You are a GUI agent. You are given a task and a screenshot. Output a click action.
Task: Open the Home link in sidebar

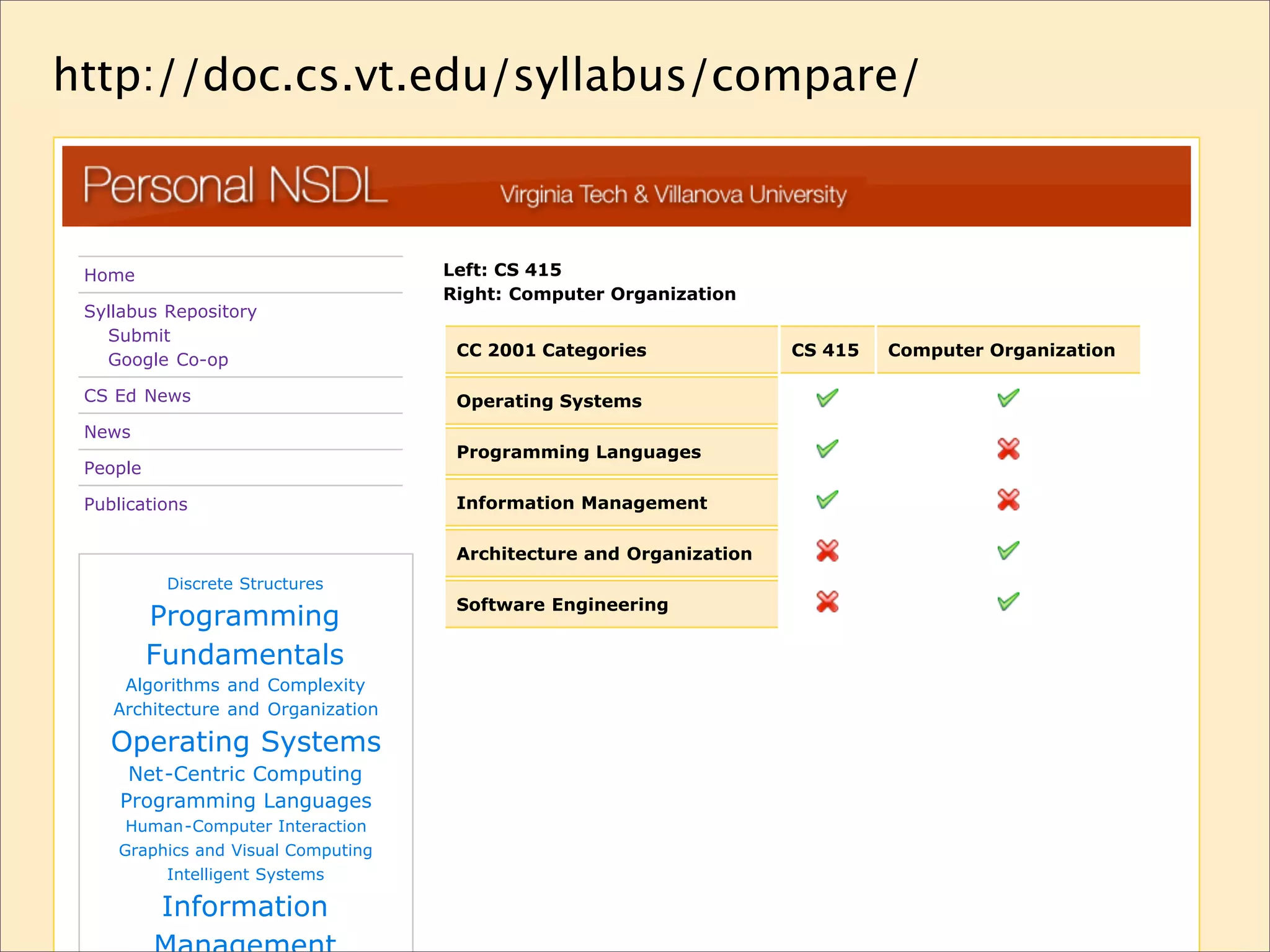pos(109,275)
